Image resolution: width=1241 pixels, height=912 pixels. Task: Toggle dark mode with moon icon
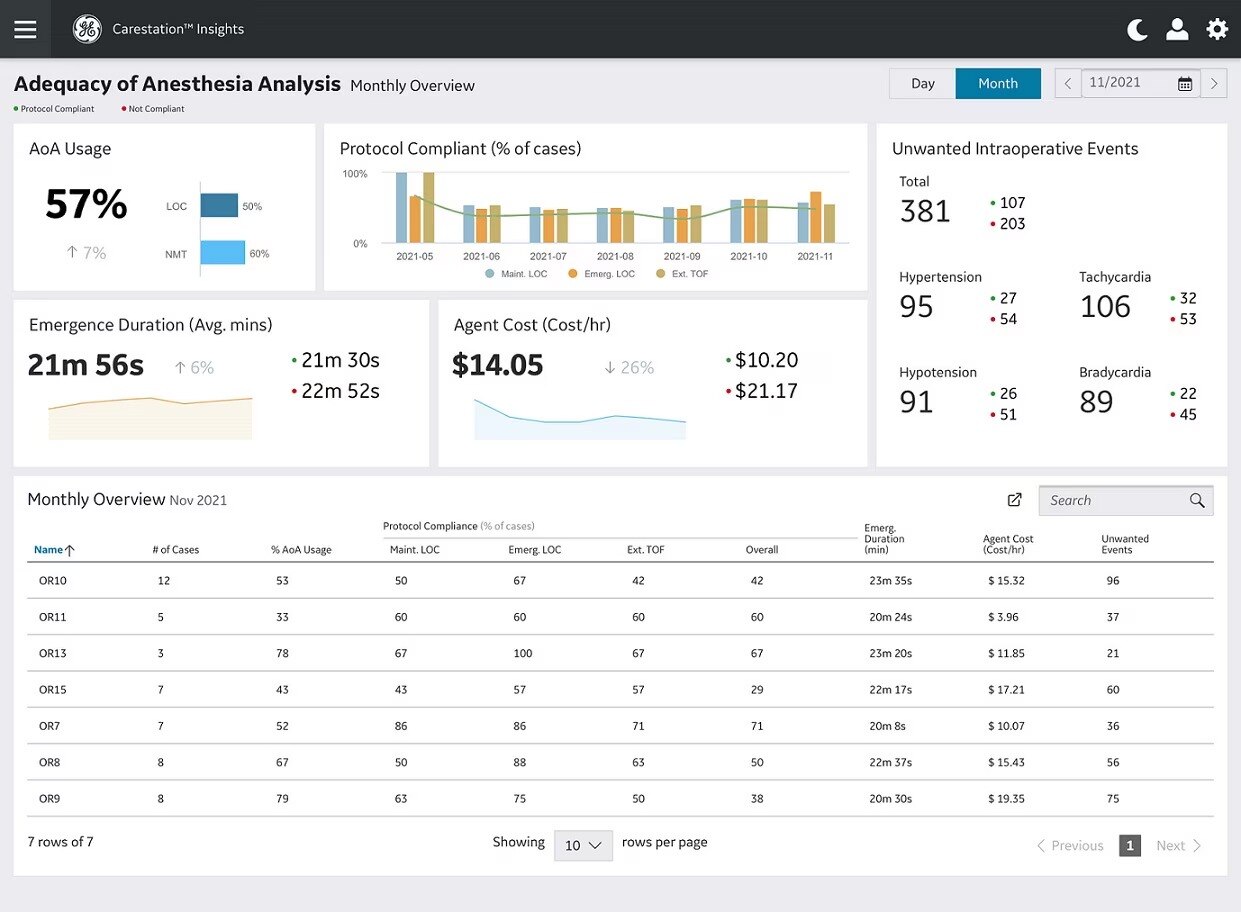click(1137, 30)
